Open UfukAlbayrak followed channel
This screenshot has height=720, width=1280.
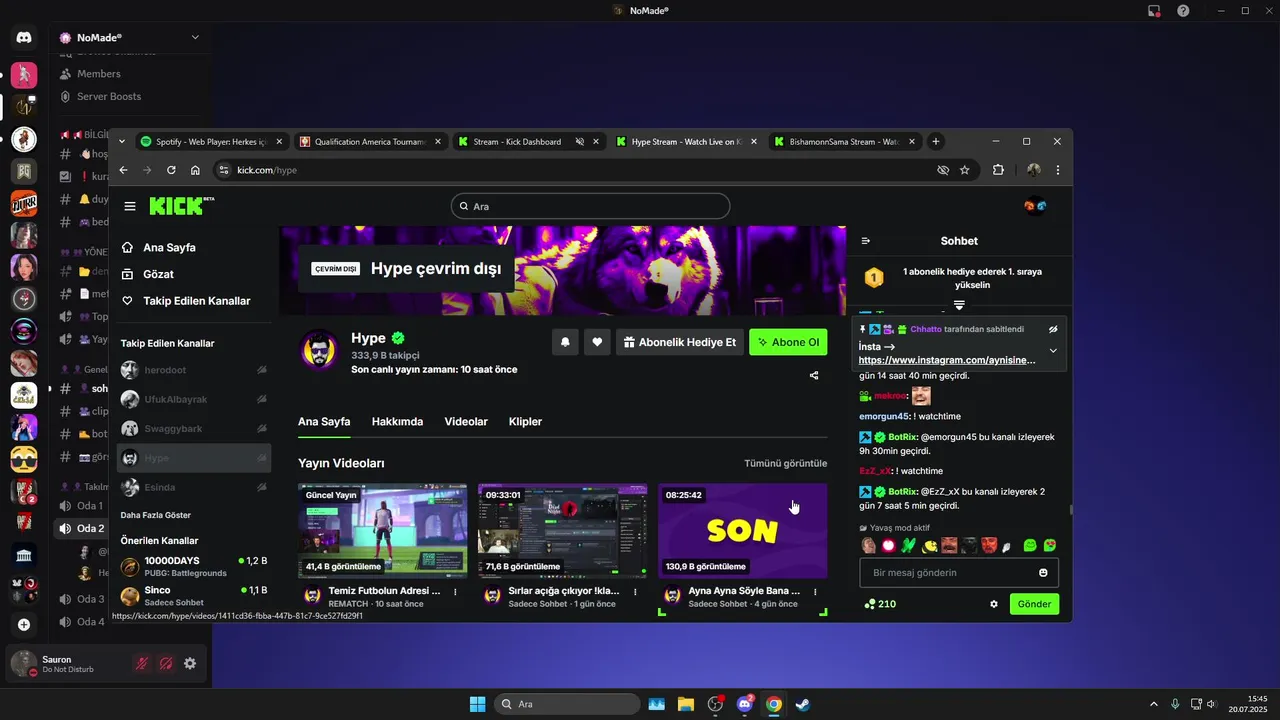[x=194, y=399]
